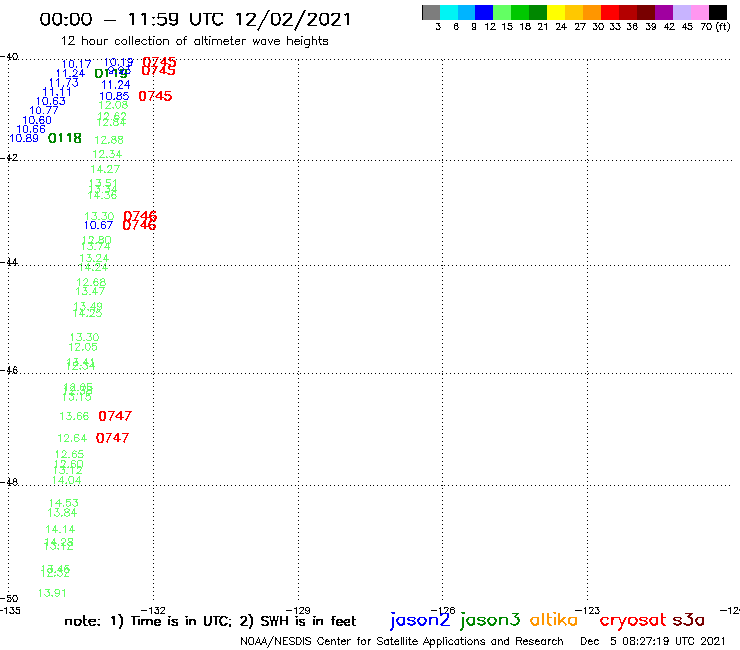Click the '12 hour collection of altimeter wave heights' subtitle
The width and height of the screenshot is (740, 650).
[x=194, y=41]
